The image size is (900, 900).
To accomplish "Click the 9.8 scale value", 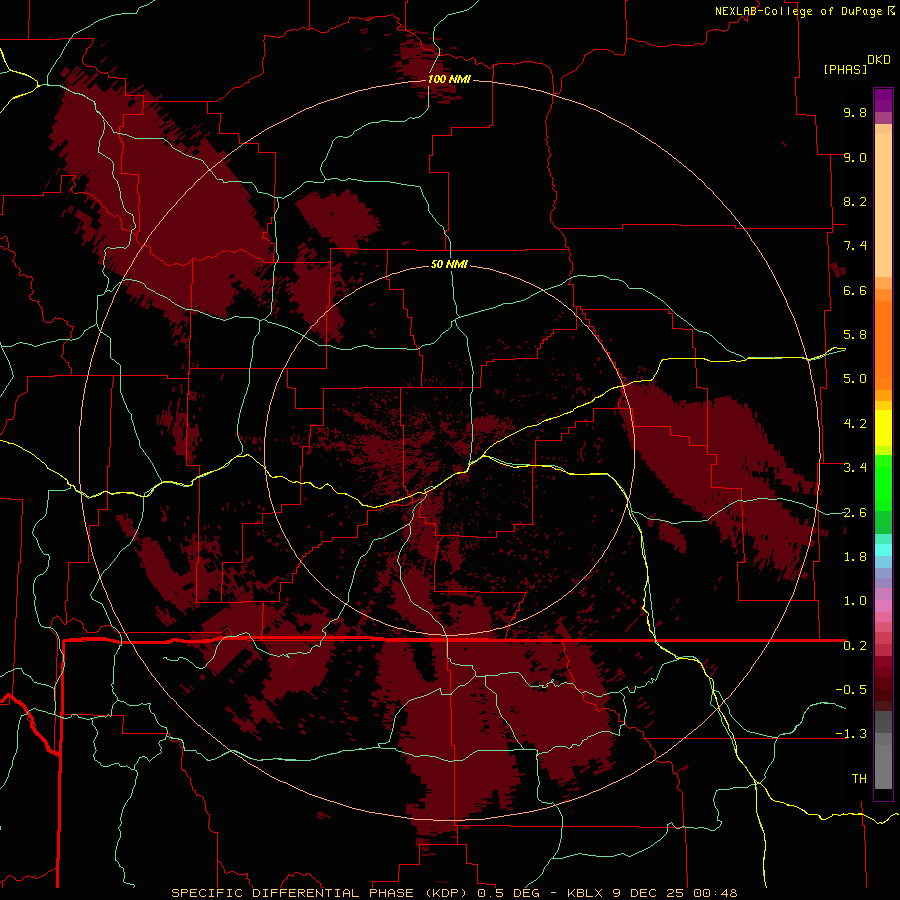I will pos(855,112).
